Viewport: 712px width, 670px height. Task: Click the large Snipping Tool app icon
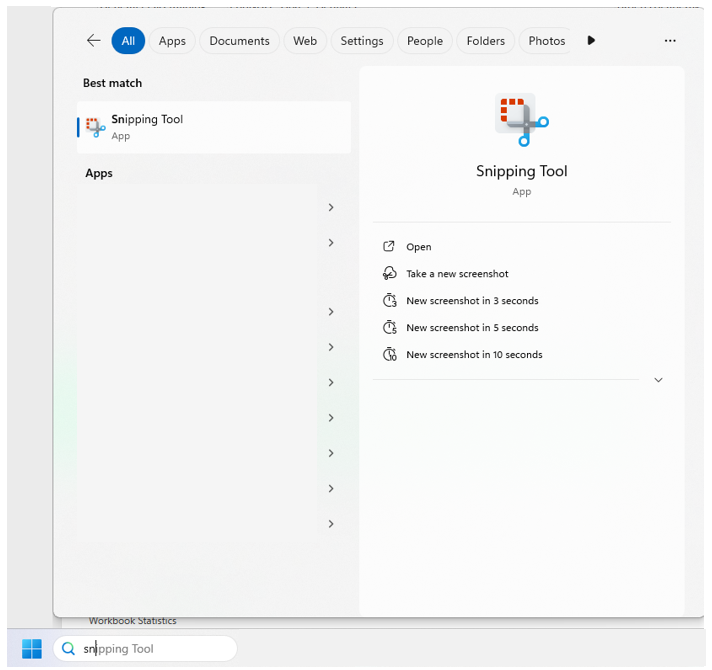pyautogui.click(x=522, y=120)
